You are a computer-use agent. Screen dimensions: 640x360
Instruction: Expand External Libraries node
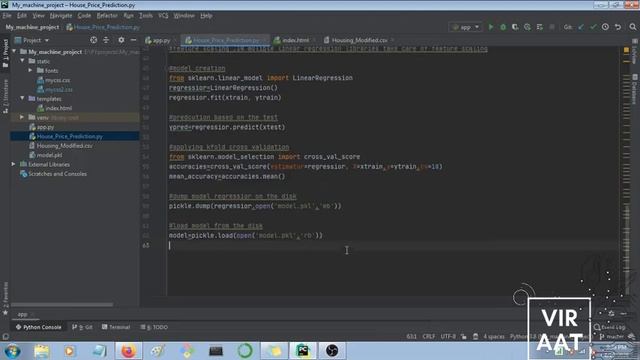pyautogui.click(x=13, y=164)
